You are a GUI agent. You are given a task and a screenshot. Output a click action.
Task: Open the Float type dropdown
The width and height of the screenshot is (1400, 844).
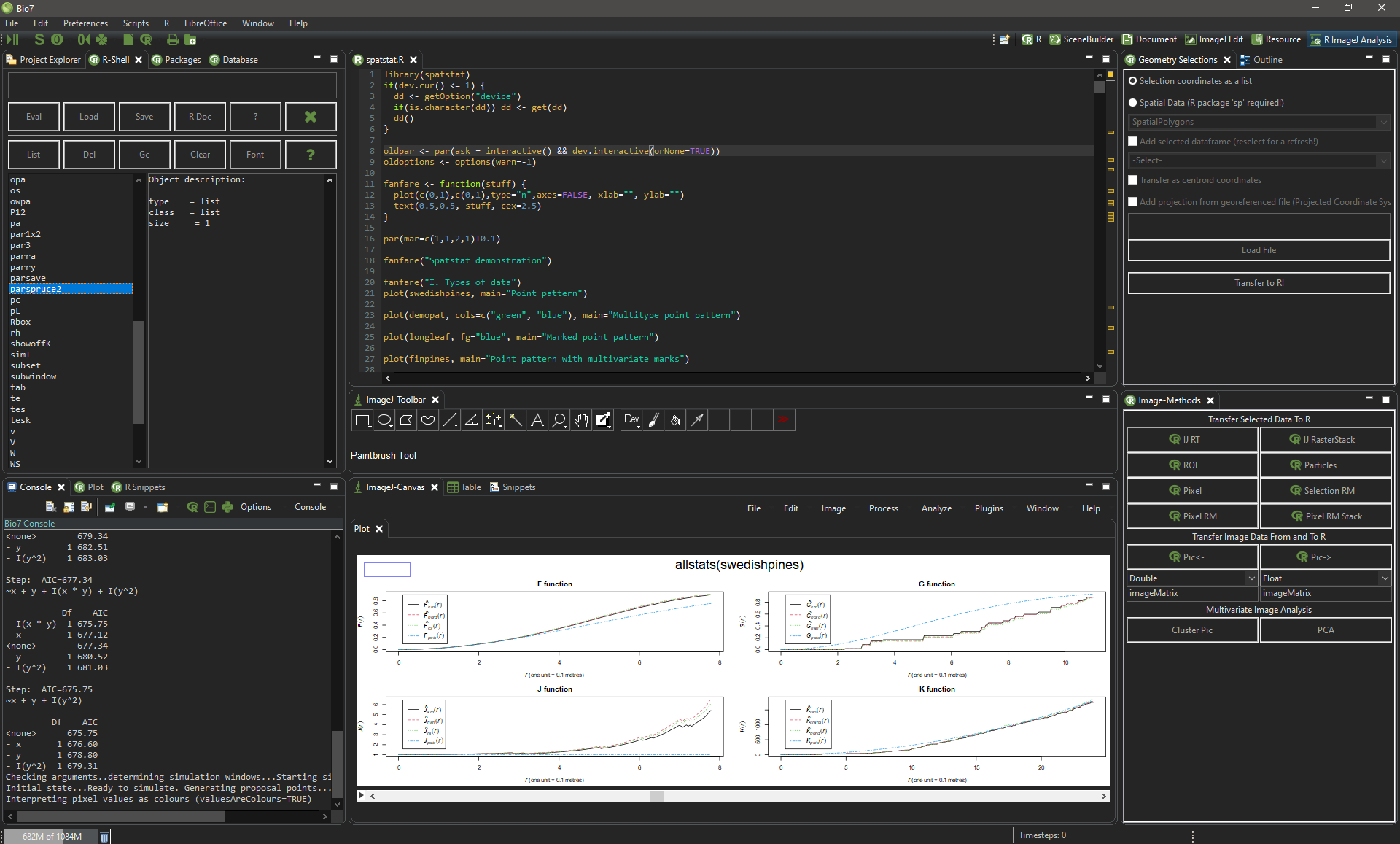[1325, 578]
